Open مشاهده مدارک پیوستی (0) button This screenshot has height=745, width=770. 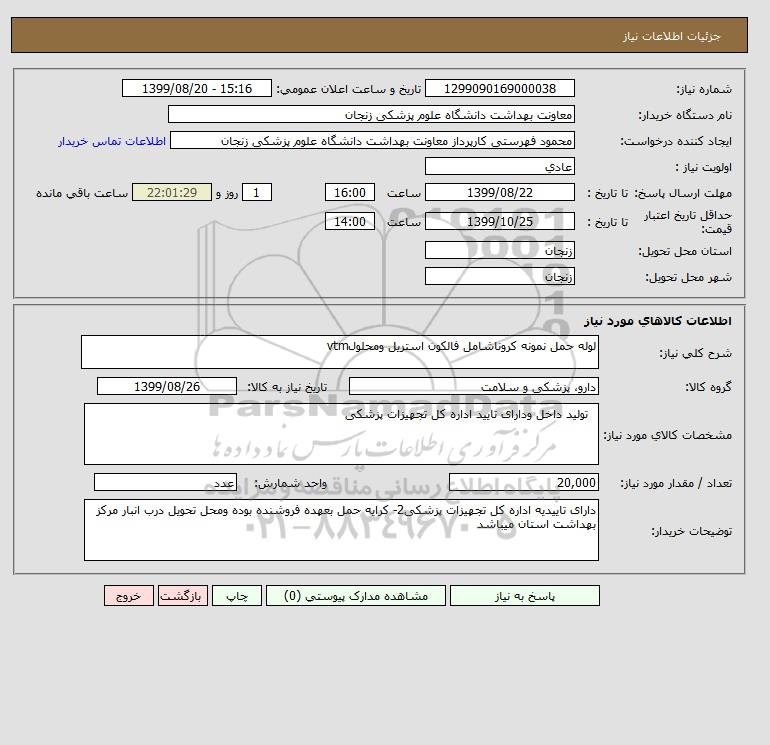[356, 596]
